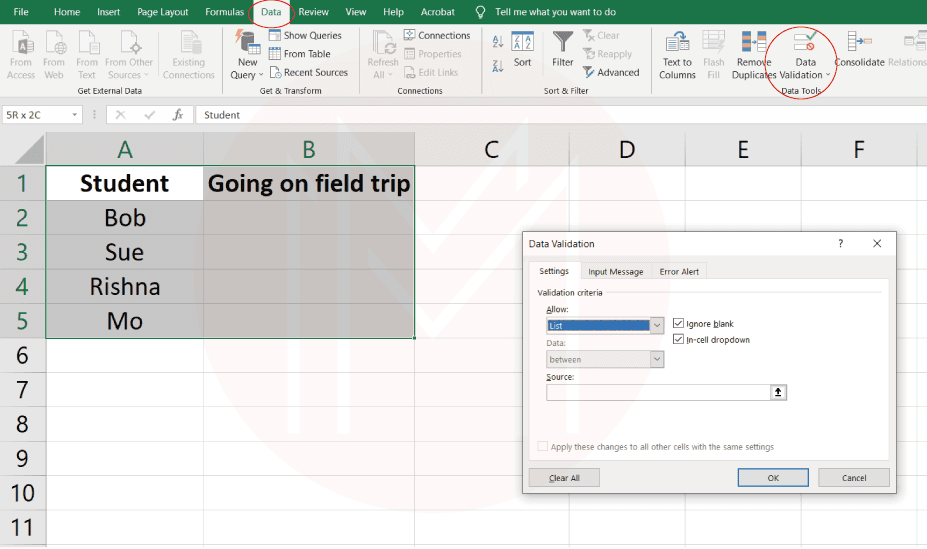This screenshot has width=927, height=549.
Task: Switch to the Input Message tab
Action: point(615,271)
